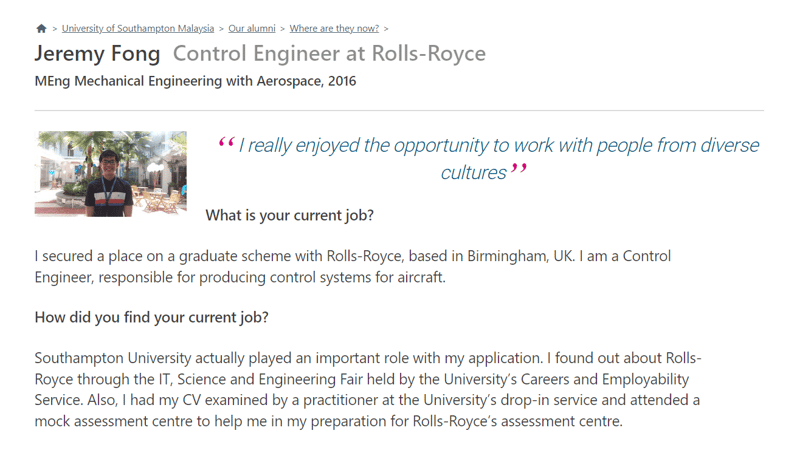The width and height of the screenshot is (800, 453).
Task: Click the paragraph mentioning Birmingham, UK
Action: (353, 266)
